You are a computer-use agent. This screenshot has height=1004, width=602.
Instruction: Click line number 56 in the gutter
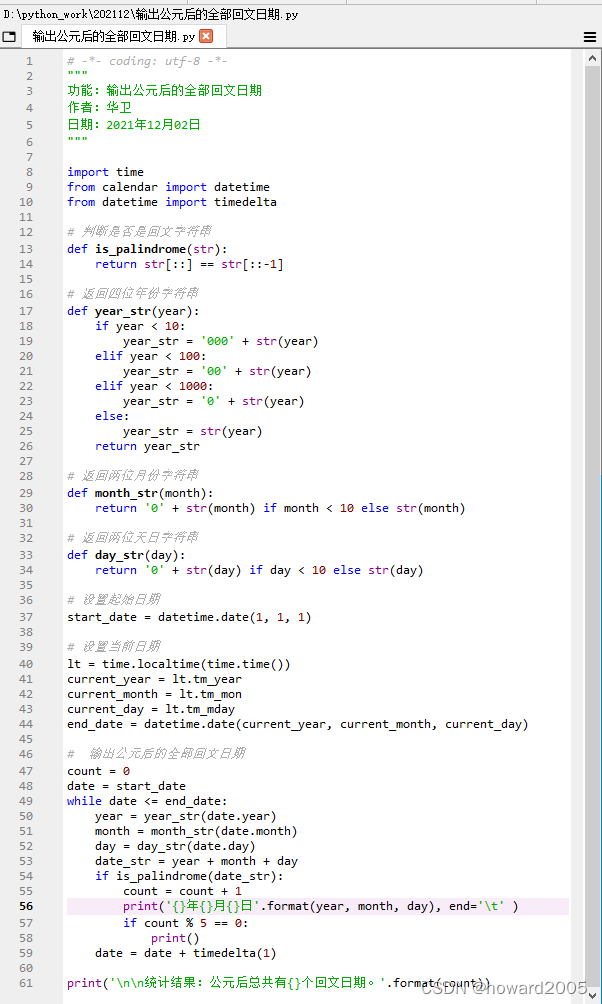pyautogui.click(x=26, y=906)
